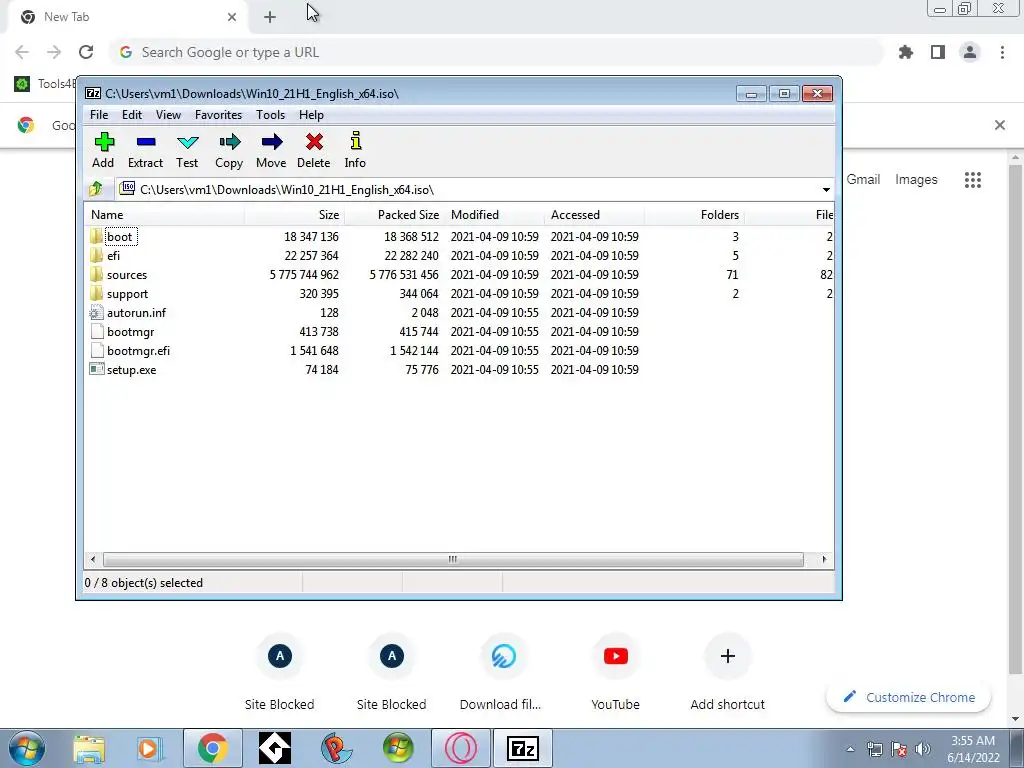Click the red Delete icon
Screen dimensions: 1024x768
pos(314,142)
